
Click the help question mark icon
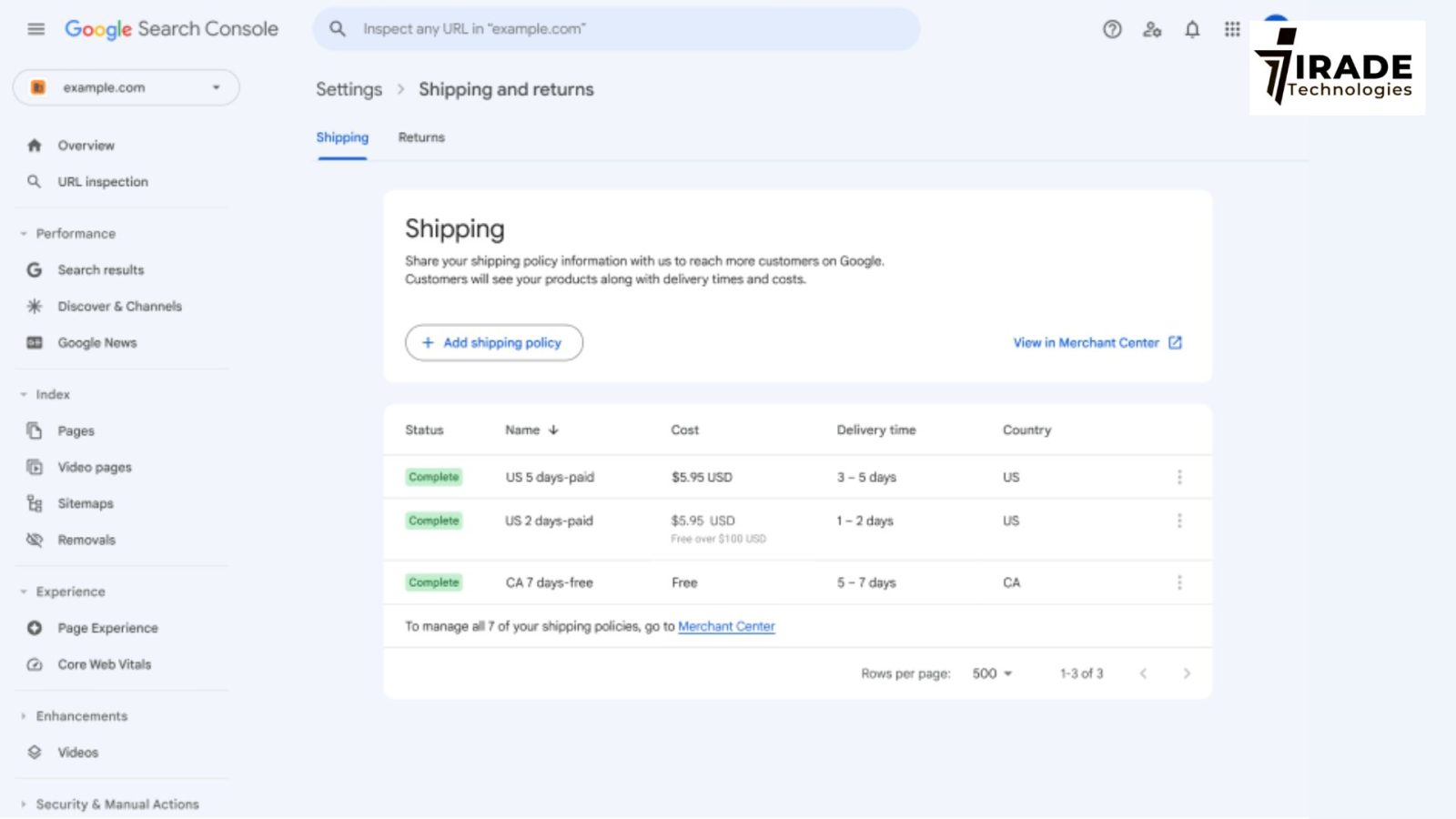click(x=1112, y=29)
